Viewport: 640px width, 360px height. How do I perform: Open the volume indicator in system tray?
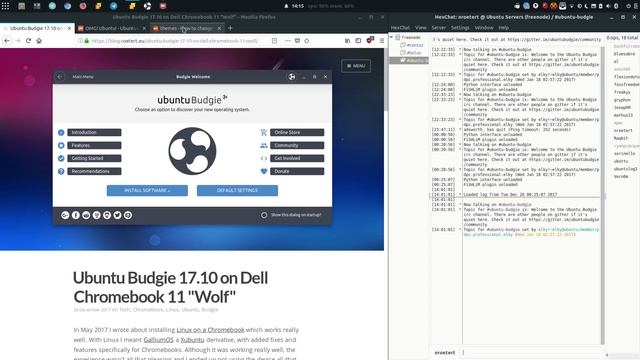pyautogui.click(x=609, y=6)
